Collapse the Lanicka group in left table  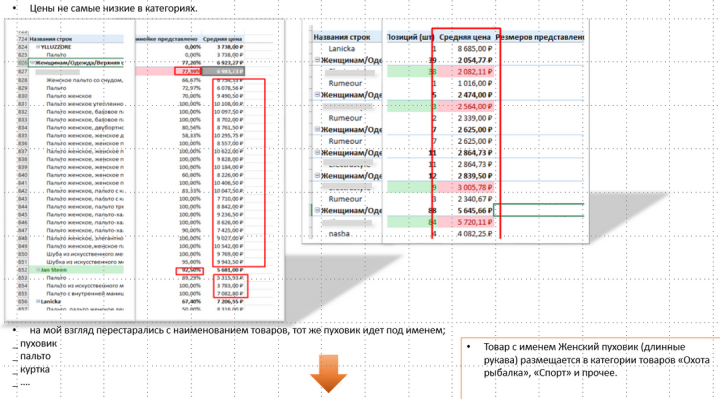[38, 302]
